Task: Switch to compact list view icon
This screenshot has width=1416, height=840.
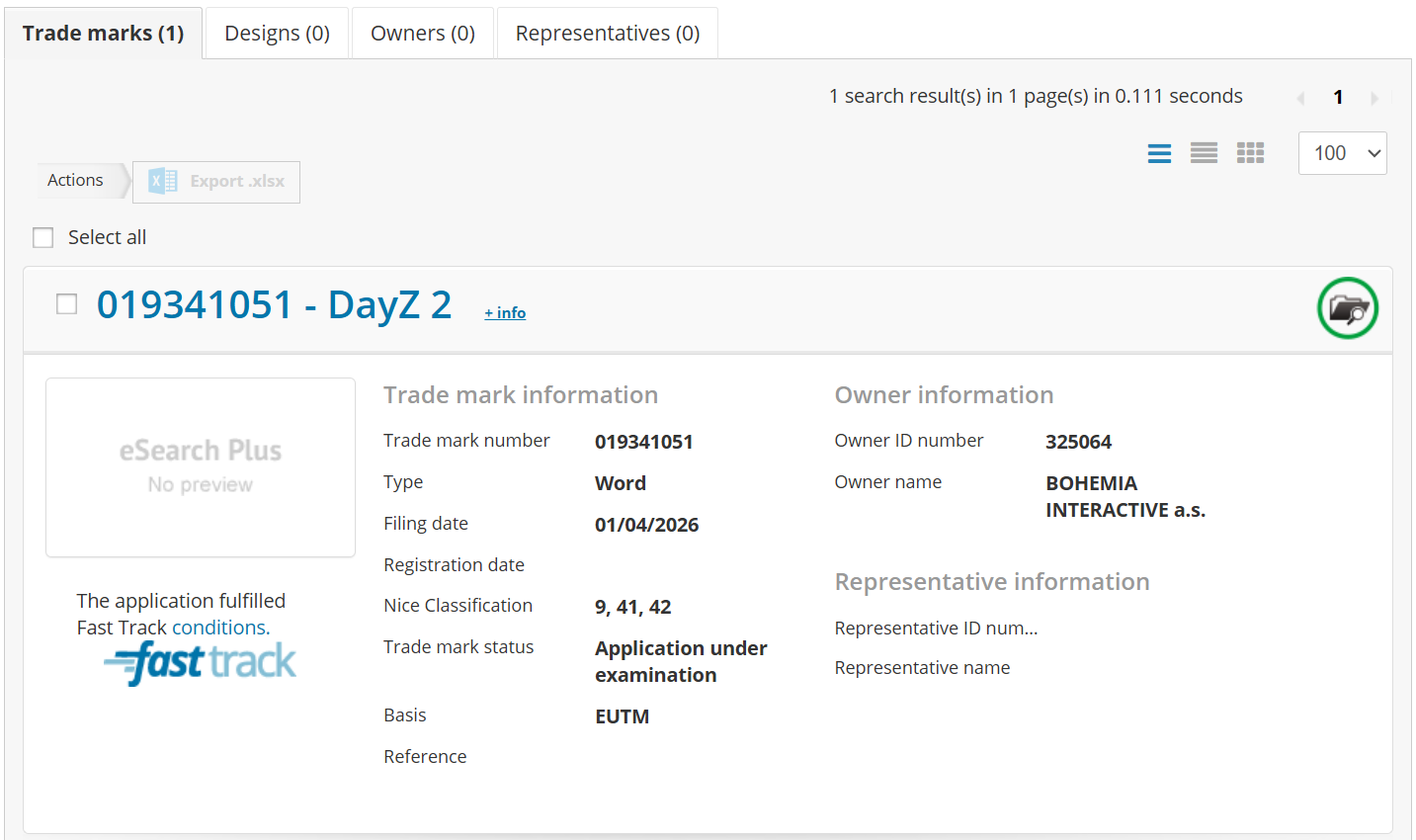Action: point(1204,153)
